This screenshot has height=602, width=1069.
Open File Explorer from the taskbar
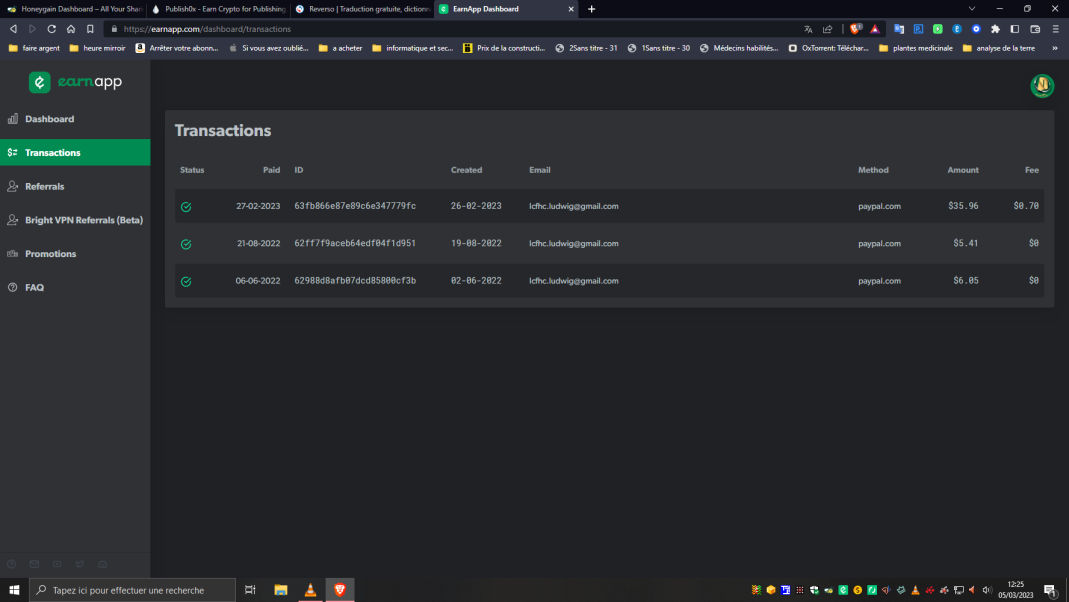[280, 590]
